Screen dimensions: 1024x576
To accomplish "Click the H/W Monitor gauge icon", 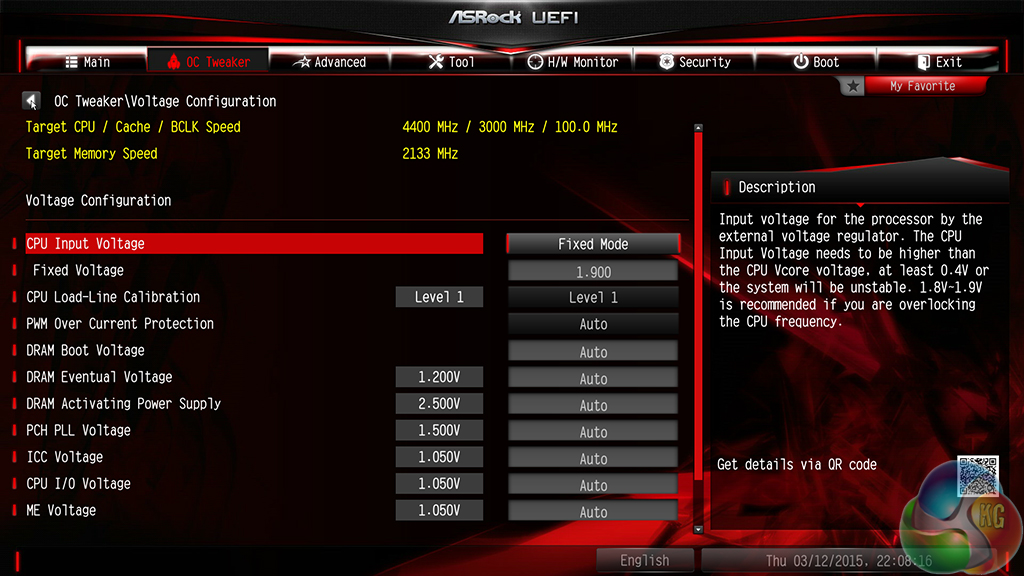I will click(535, 62).
